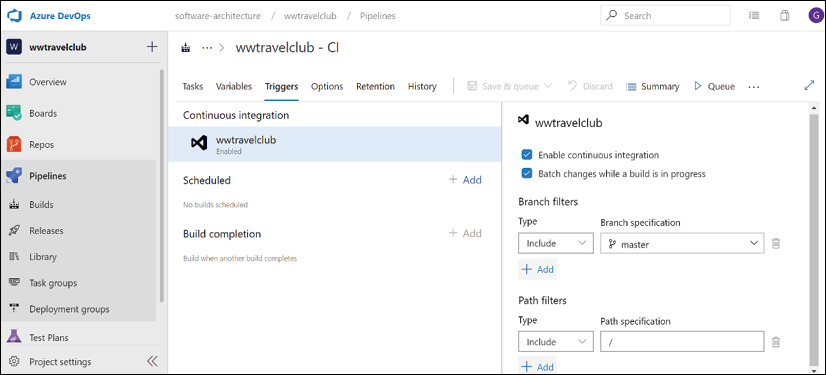Click the Pipelines breadcrumb link

[378, 16]
